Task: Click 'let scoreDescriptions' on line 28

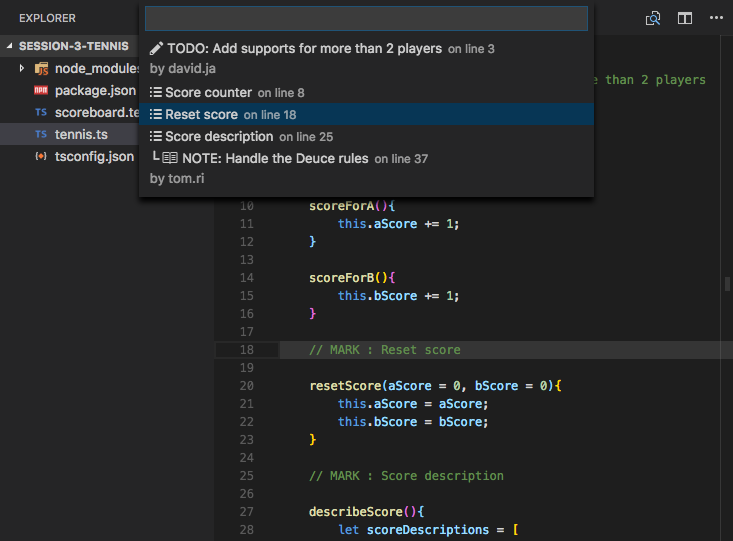Action: tap(414, 530)
